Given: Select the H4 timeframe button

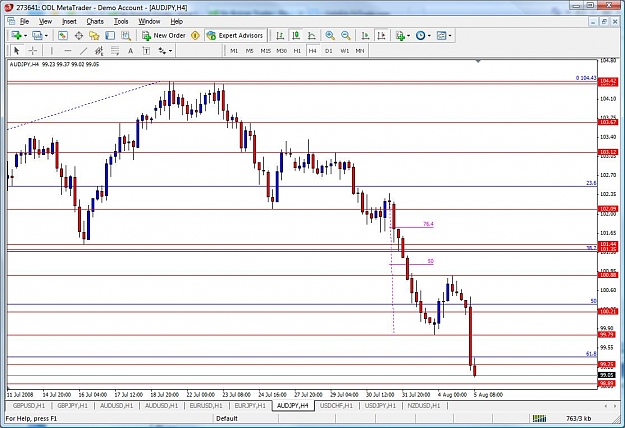Looking at the screenshot, I should 312,51.
